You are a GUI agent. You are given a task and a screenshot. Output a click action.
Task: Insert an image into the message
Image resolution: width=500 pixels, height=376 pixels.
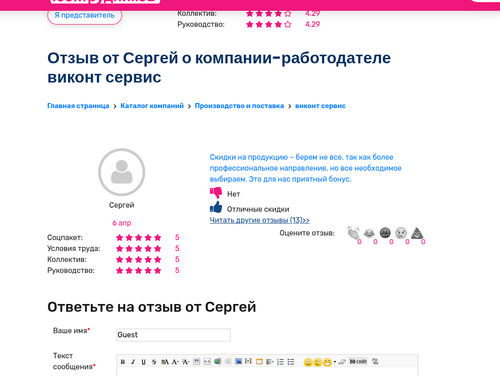[x=238, y=361]
